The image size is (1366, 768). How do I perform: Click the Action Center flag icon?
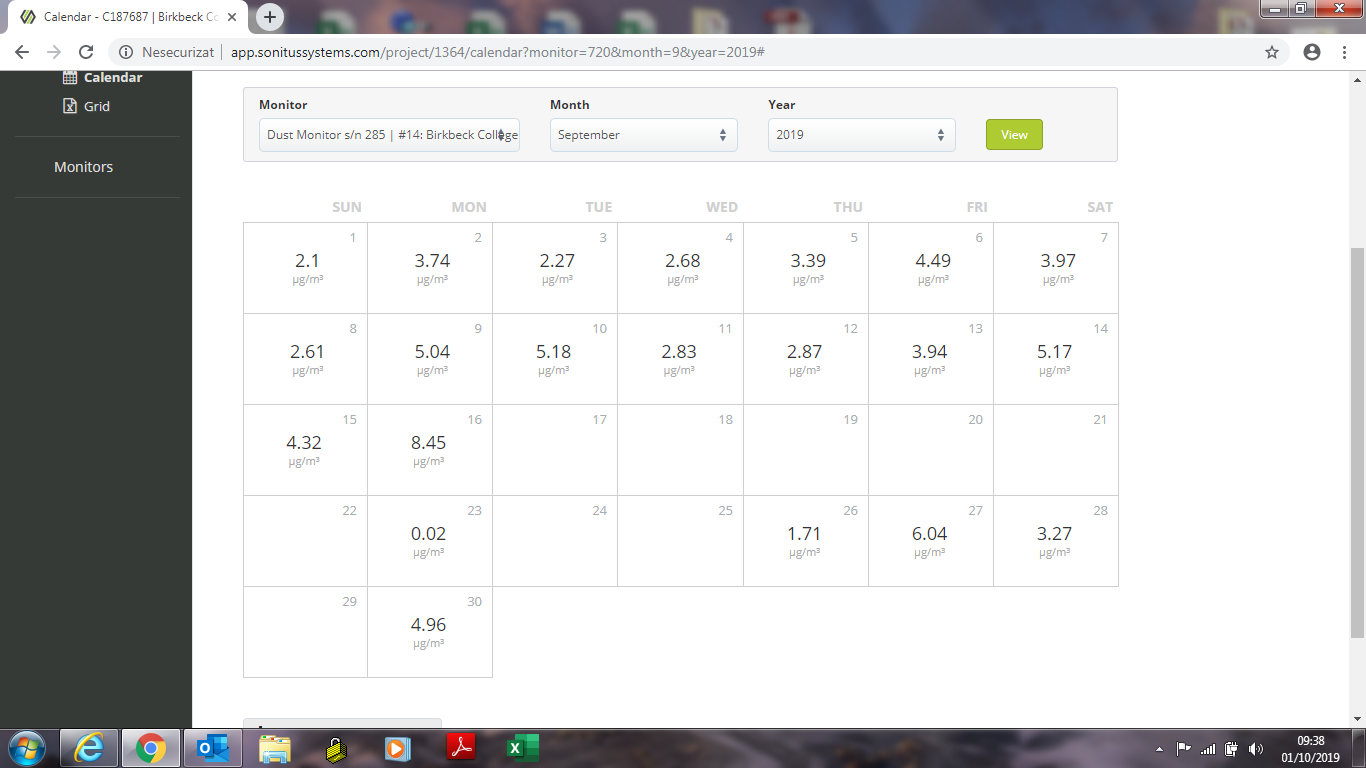(x=1184, y=749)
